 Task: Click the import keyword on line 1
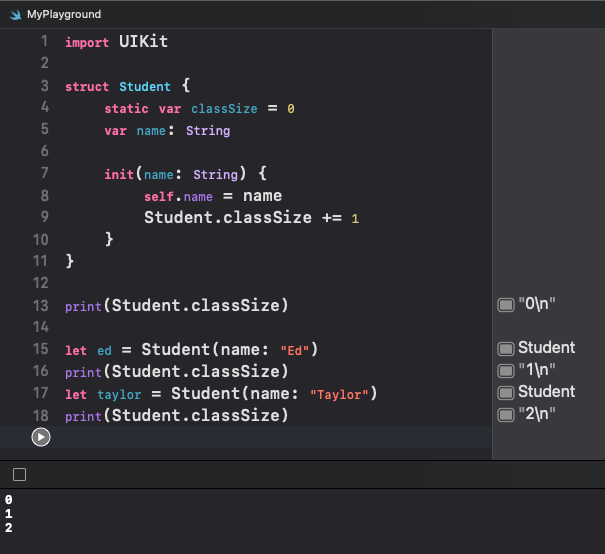point(87,42)
